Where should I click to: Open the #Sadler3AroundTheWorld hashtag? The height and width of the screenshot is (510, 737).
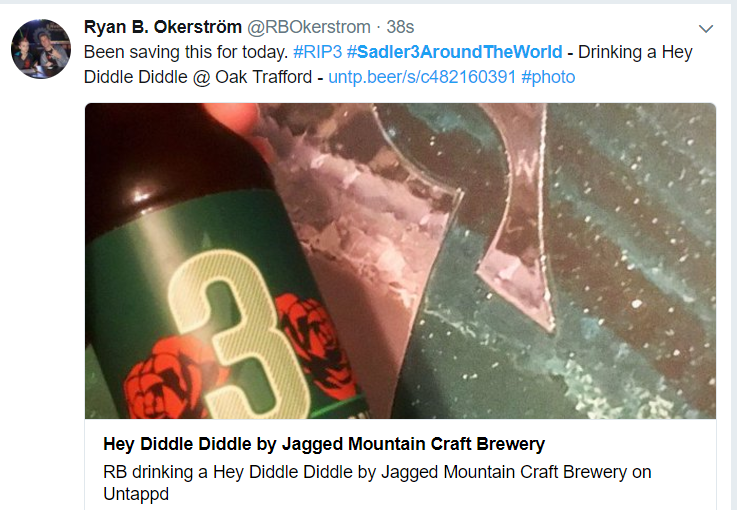tap(455, 52)
